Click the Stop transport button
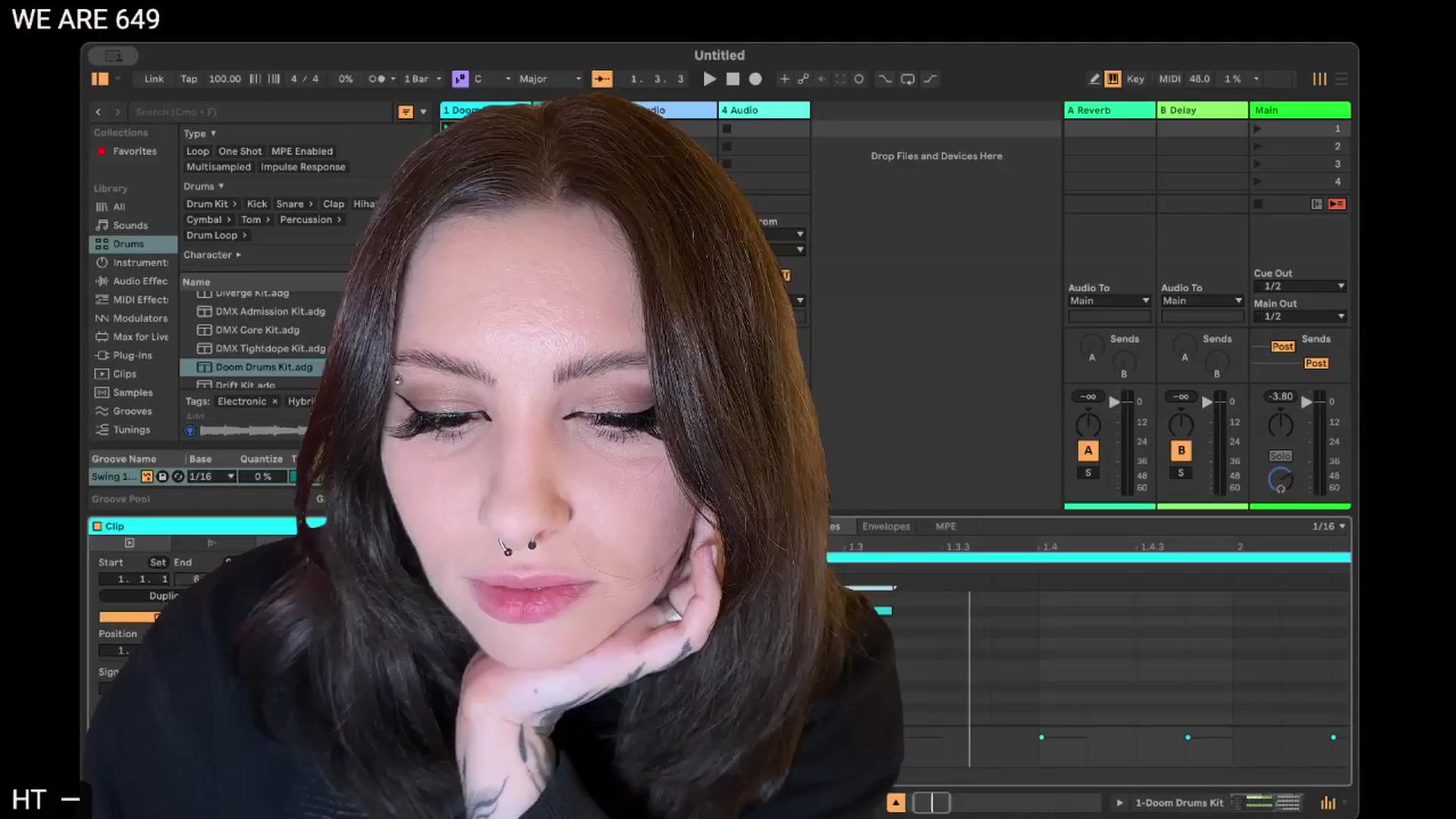This screenshot has height=819, width=1456. (733, 79)
